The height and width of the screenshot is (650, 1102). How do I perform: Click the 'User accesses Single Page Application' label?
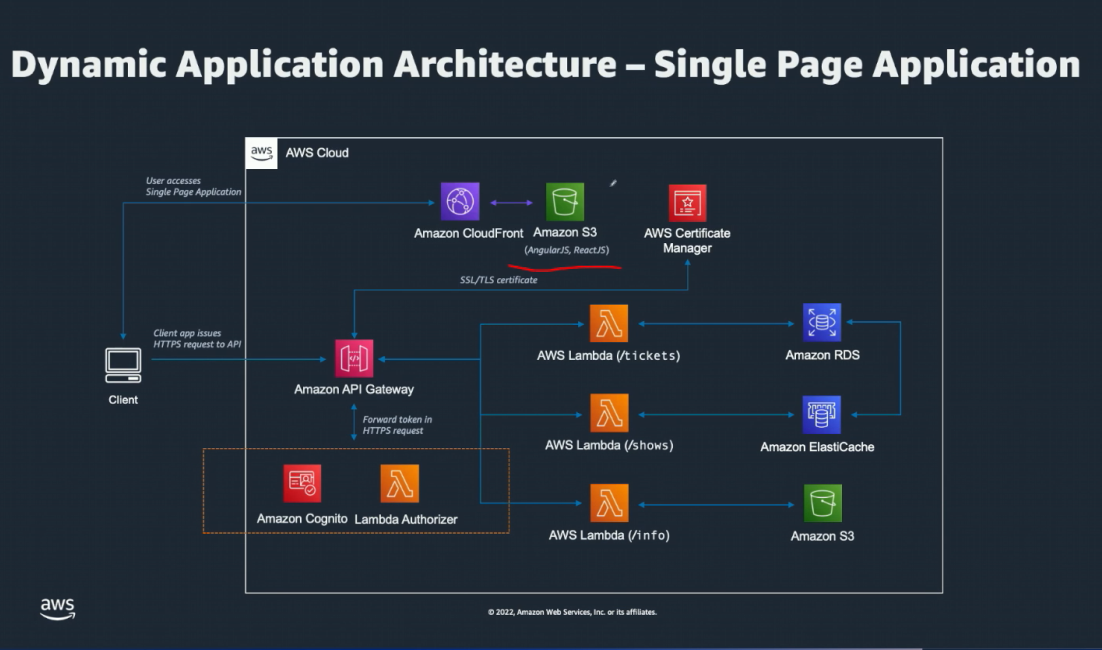(x=193, y=186)
